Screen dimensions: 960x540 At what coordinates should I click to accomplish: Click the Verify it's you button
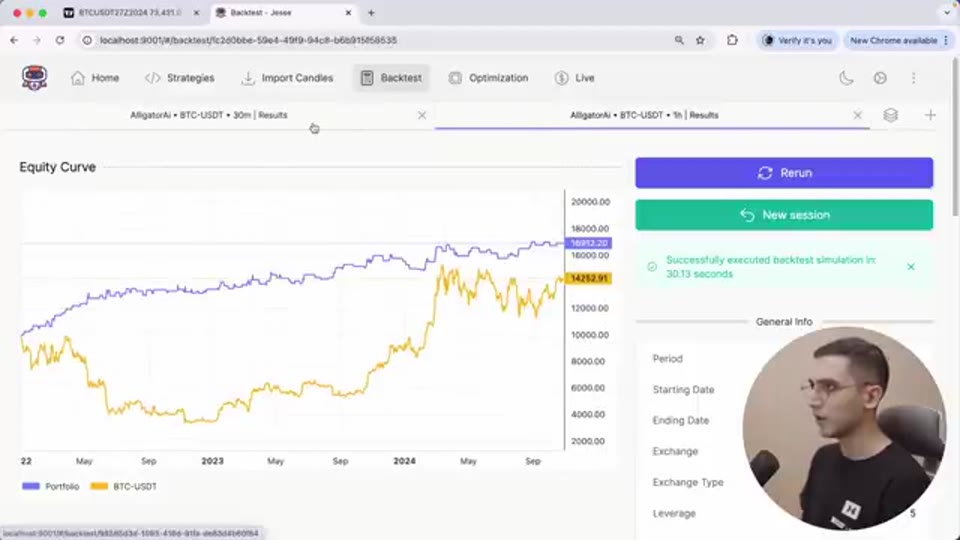click(797, 40)
